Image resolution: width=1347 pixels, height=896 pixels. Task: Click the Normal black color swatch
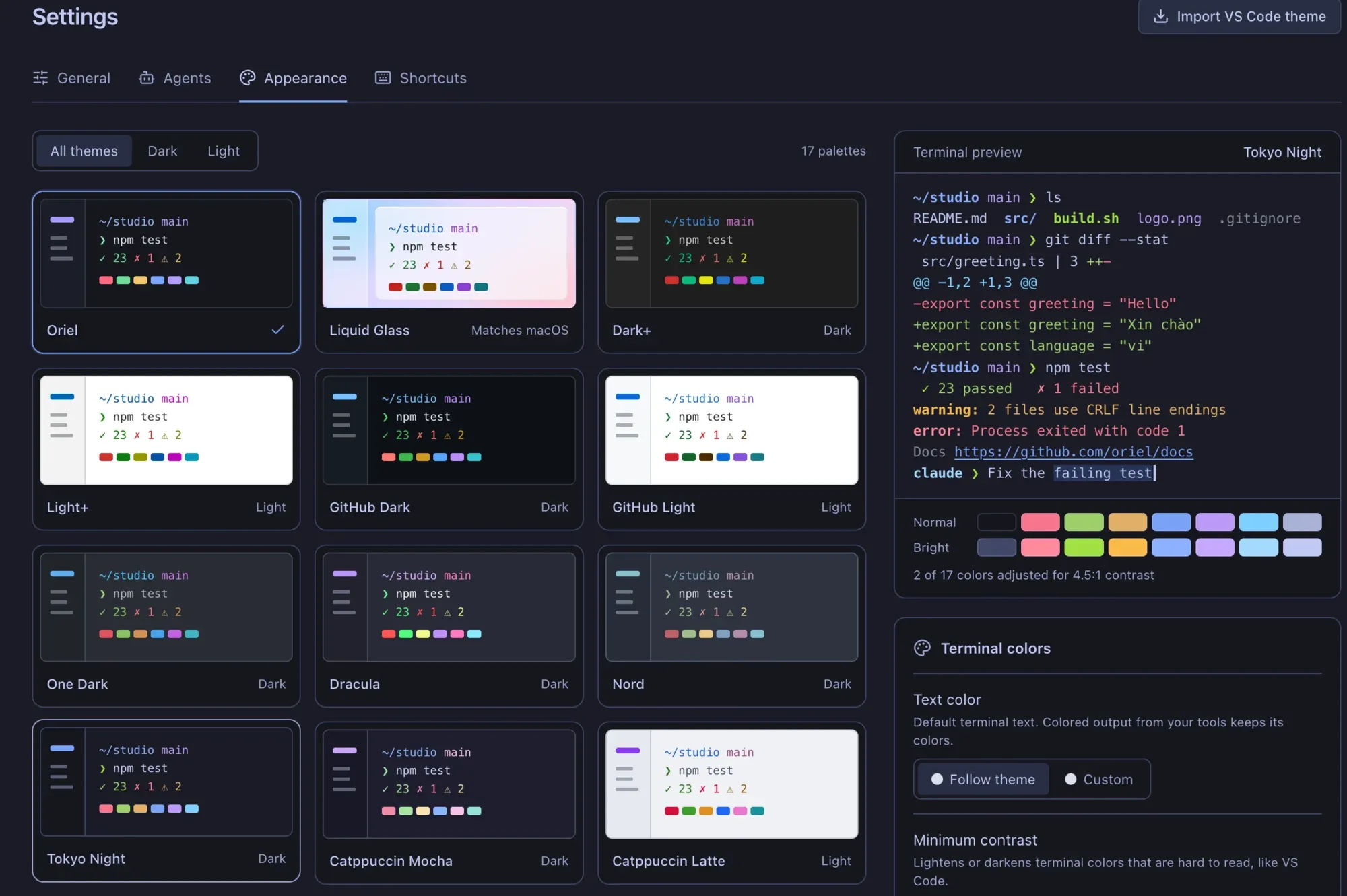996,522
